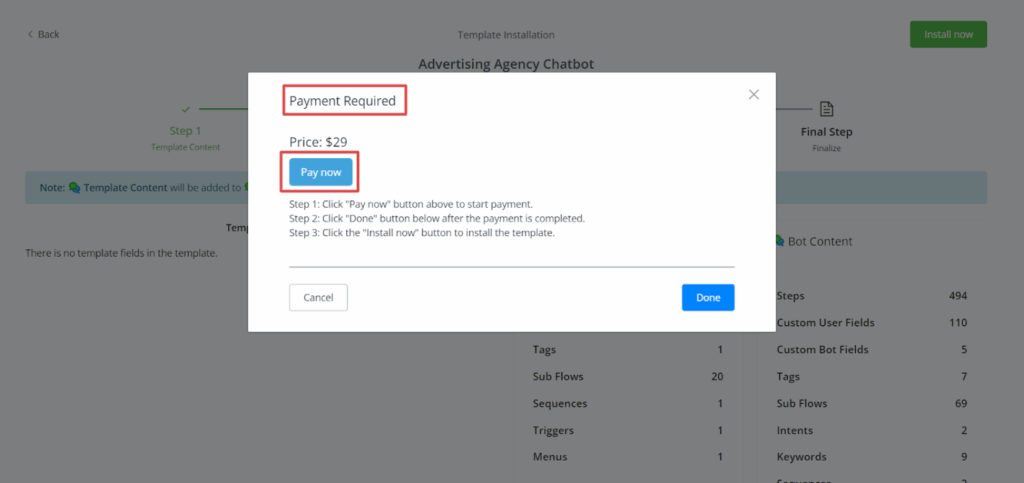Click the chat bubble icon in the Note banner

(x=74, y=187)
